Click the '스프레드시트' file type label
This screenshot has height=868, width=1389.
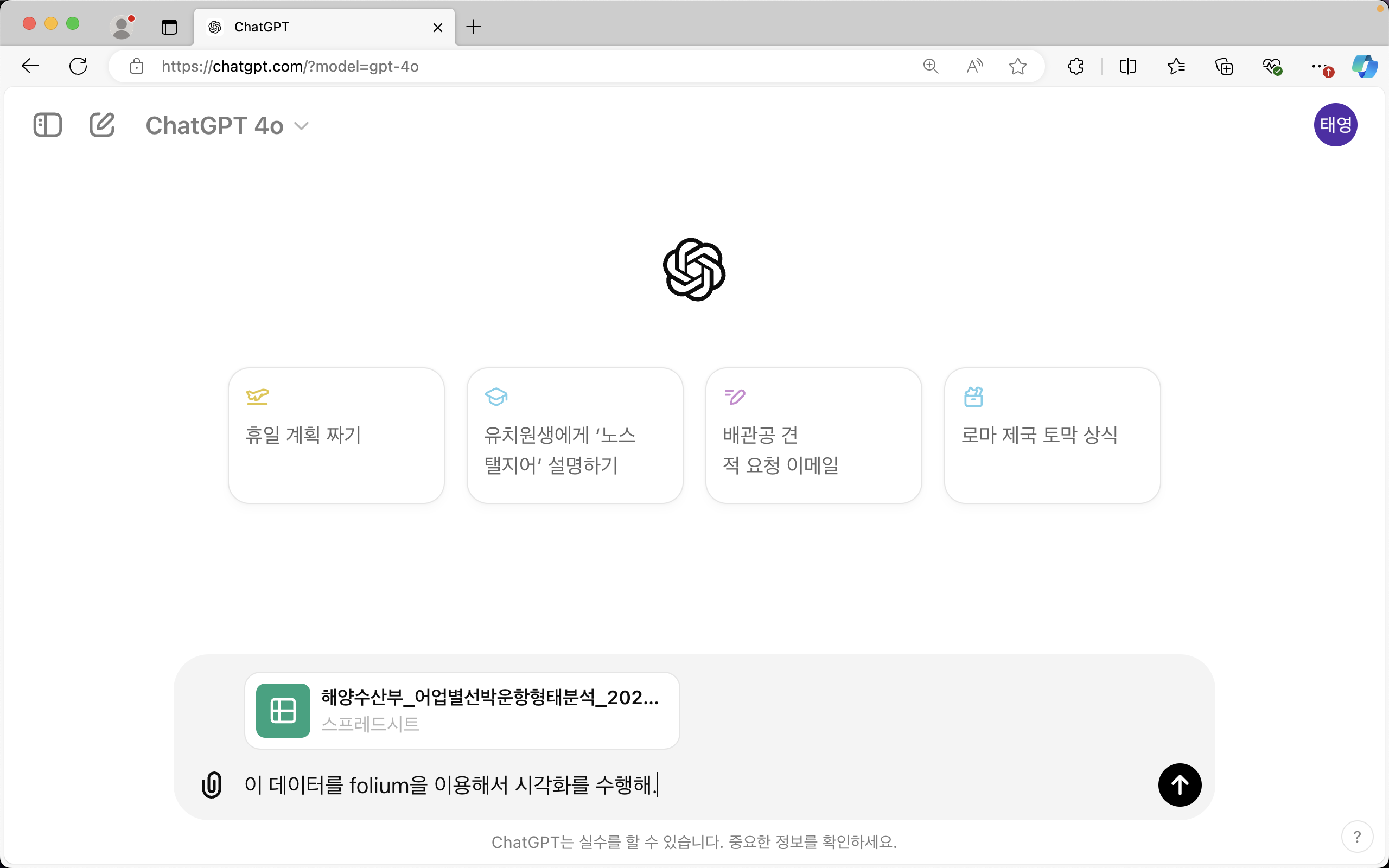point(370,723)
